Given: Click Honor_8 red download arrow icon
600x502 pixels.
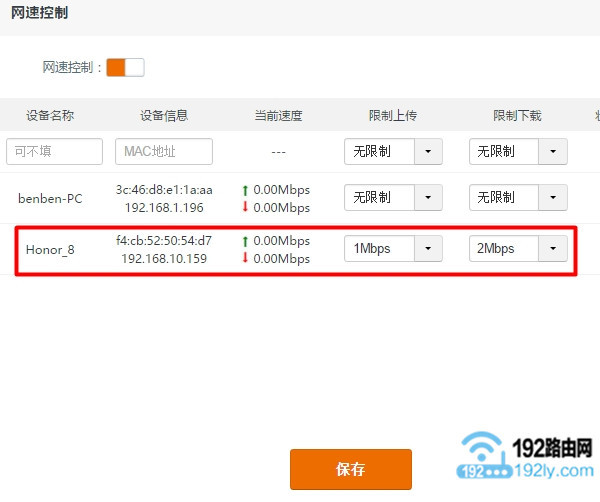Looking at the screenshot, I should pyautogui.click(x=245, y=259).
